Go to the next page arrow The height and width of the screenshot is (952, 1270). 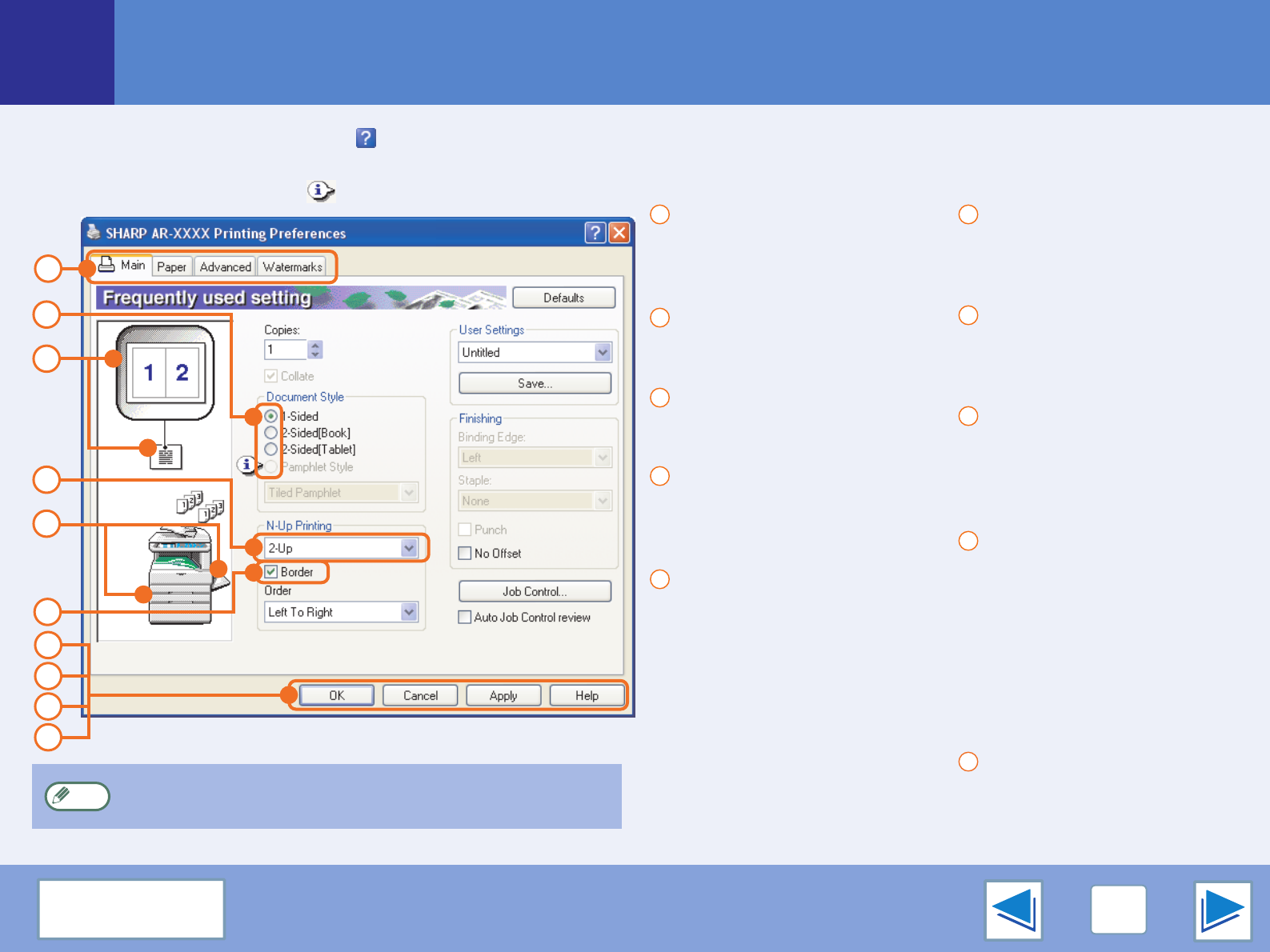pyautogui.click(x=1223, y=910)
